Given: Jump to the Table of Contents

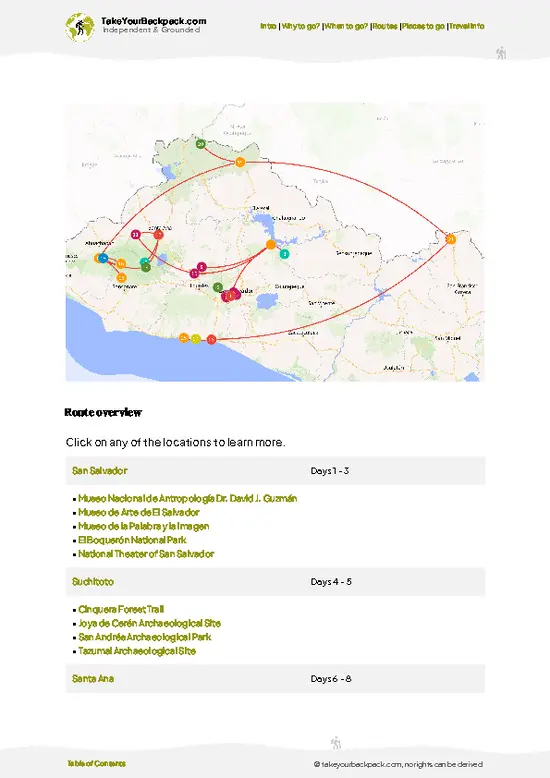Looking at the screenshot, I should tap(97, 763).
